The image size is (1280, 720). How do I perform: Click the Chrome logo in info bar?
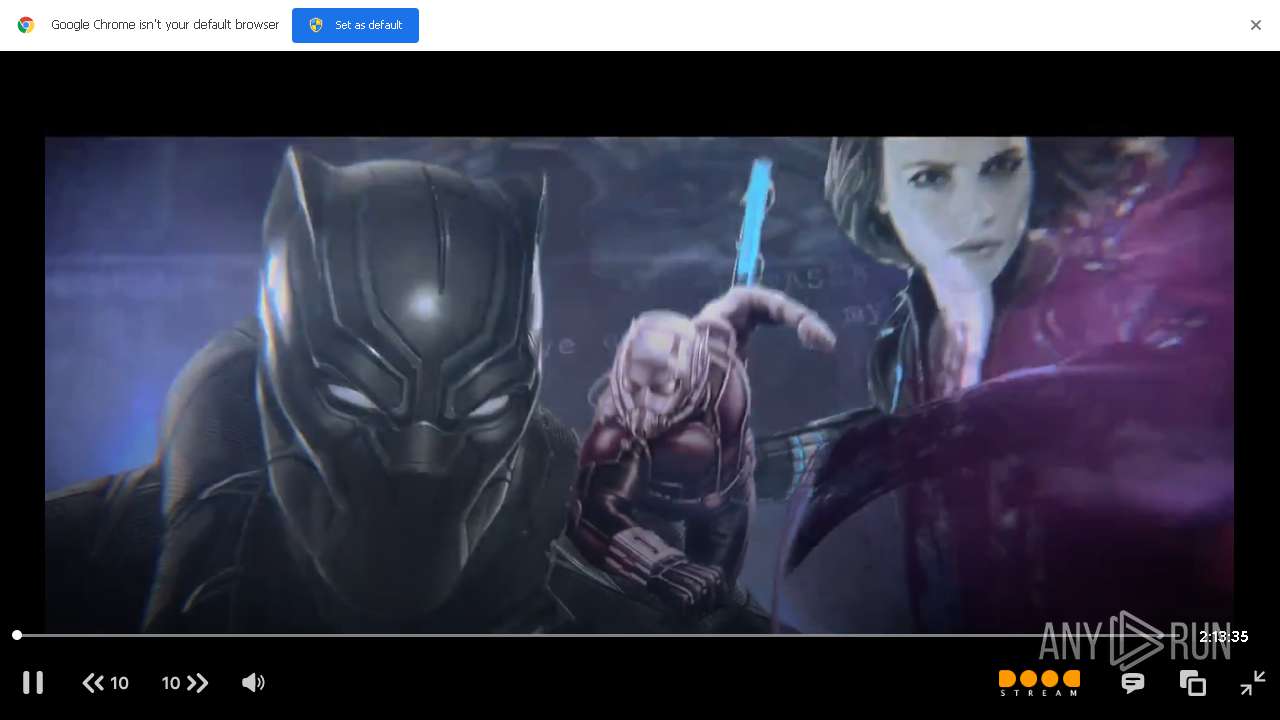click(x=26, y=25)
